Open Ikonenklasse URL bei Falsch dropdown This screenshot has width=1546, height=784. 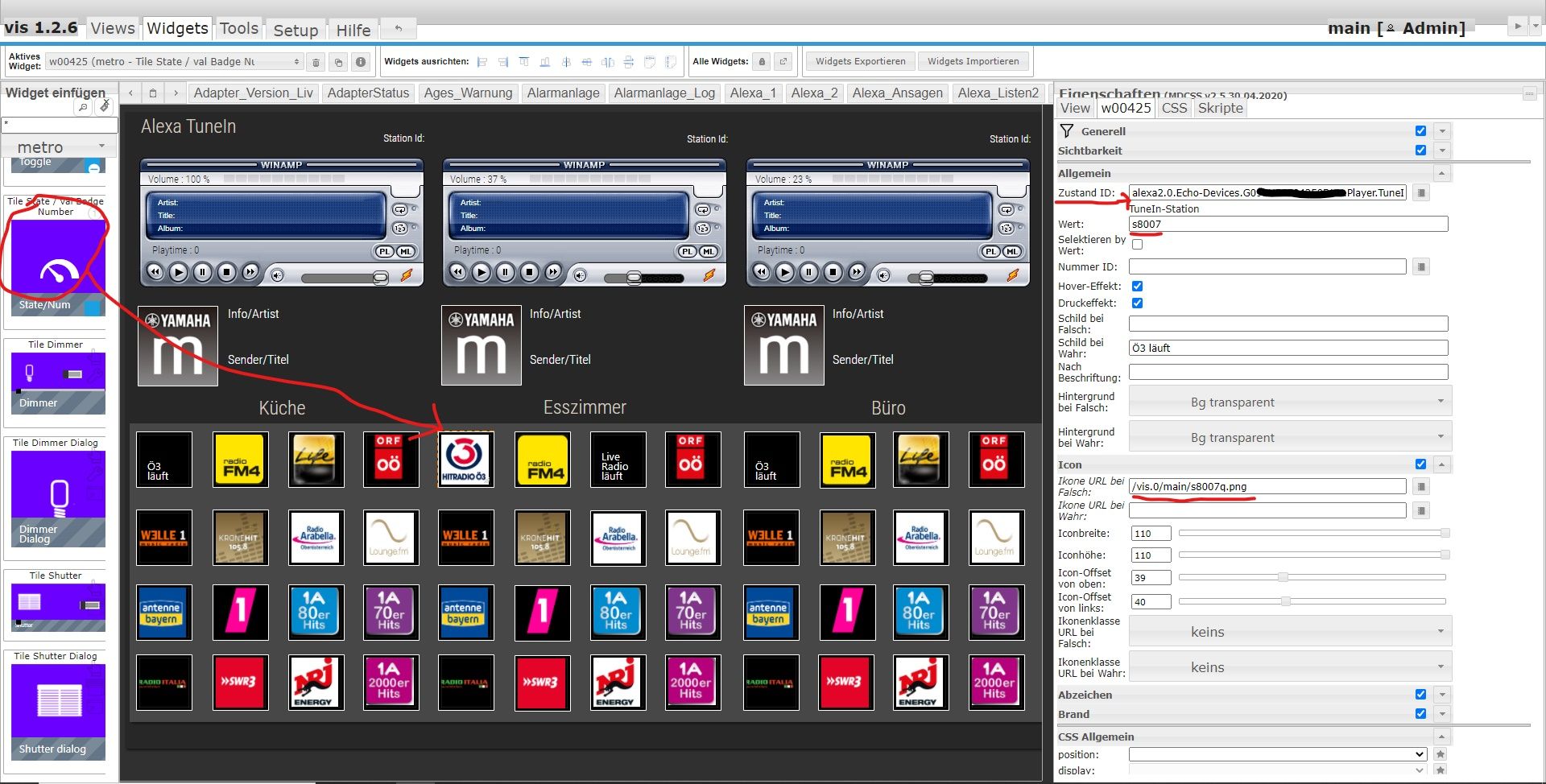(x=1290, y=632)
